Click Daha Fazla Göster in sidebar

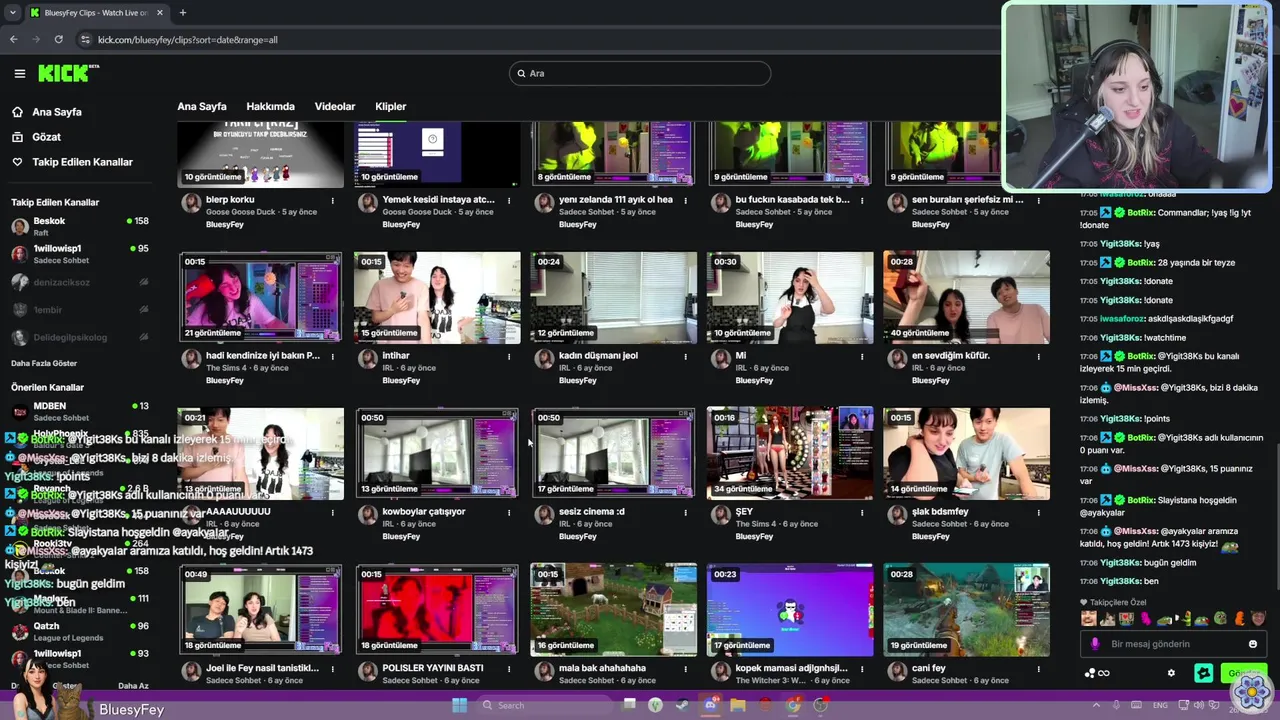pos(44,363)
